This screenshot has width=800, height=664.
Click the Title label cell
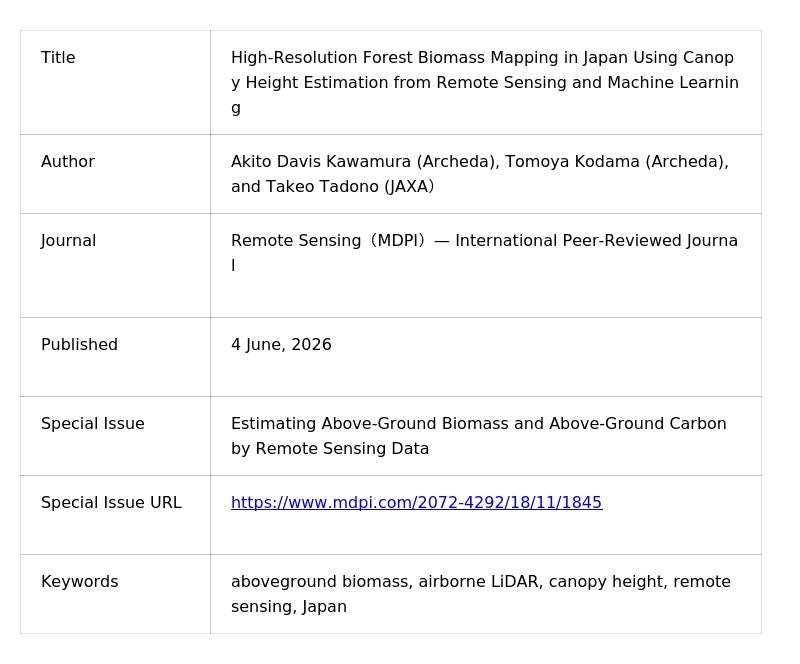tap(115, 83)
